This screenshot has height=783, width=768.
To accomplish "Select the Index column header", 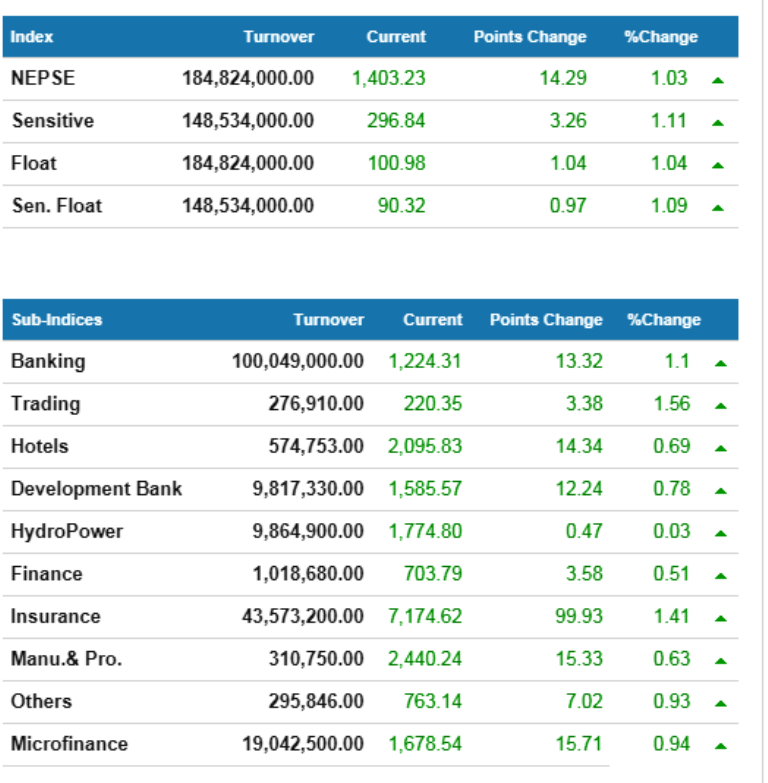I will (x=32, y=37).
